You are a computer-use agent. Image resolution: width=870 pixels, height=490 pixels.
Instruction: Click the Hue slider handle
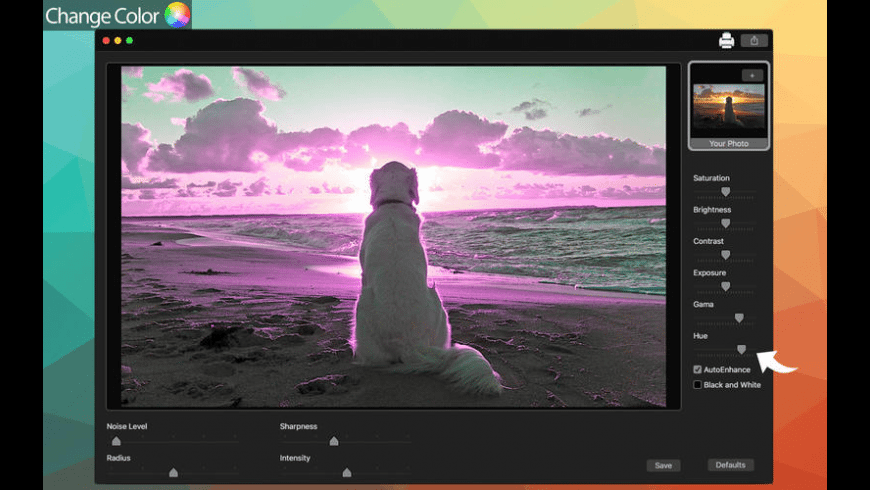pos(741,350)
